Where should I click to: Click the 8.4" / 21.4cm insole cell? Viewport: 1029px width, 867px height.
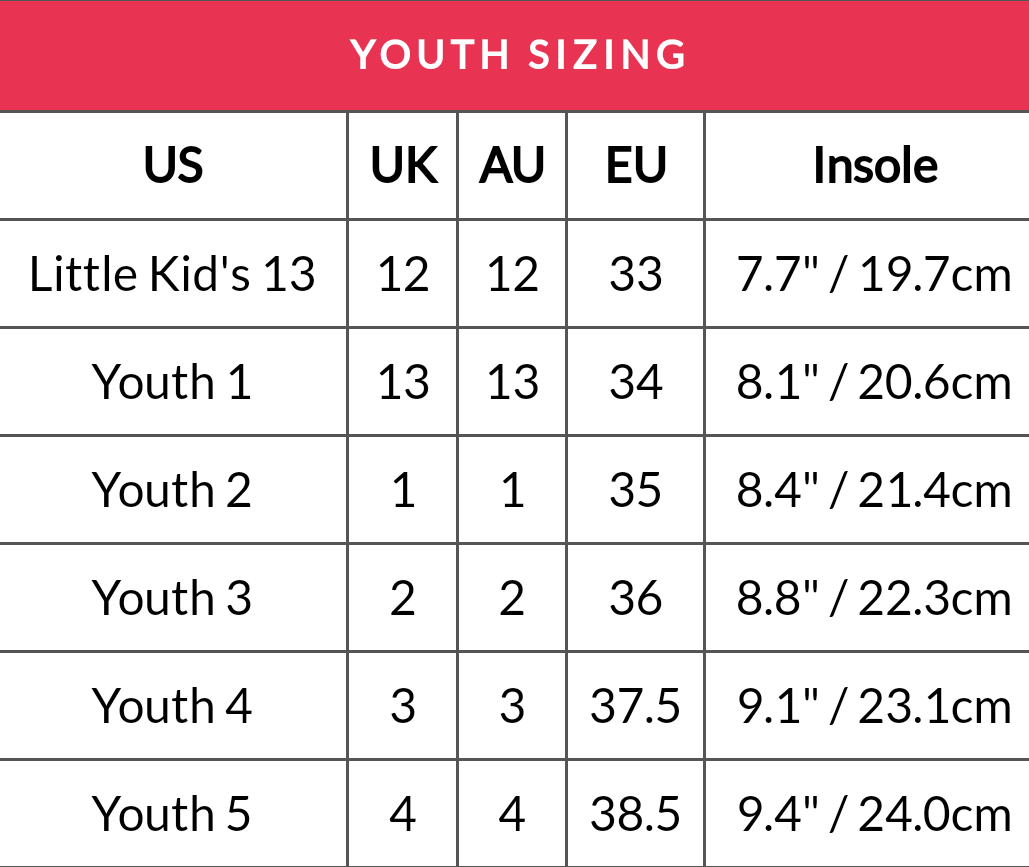(x=874, y=490)
